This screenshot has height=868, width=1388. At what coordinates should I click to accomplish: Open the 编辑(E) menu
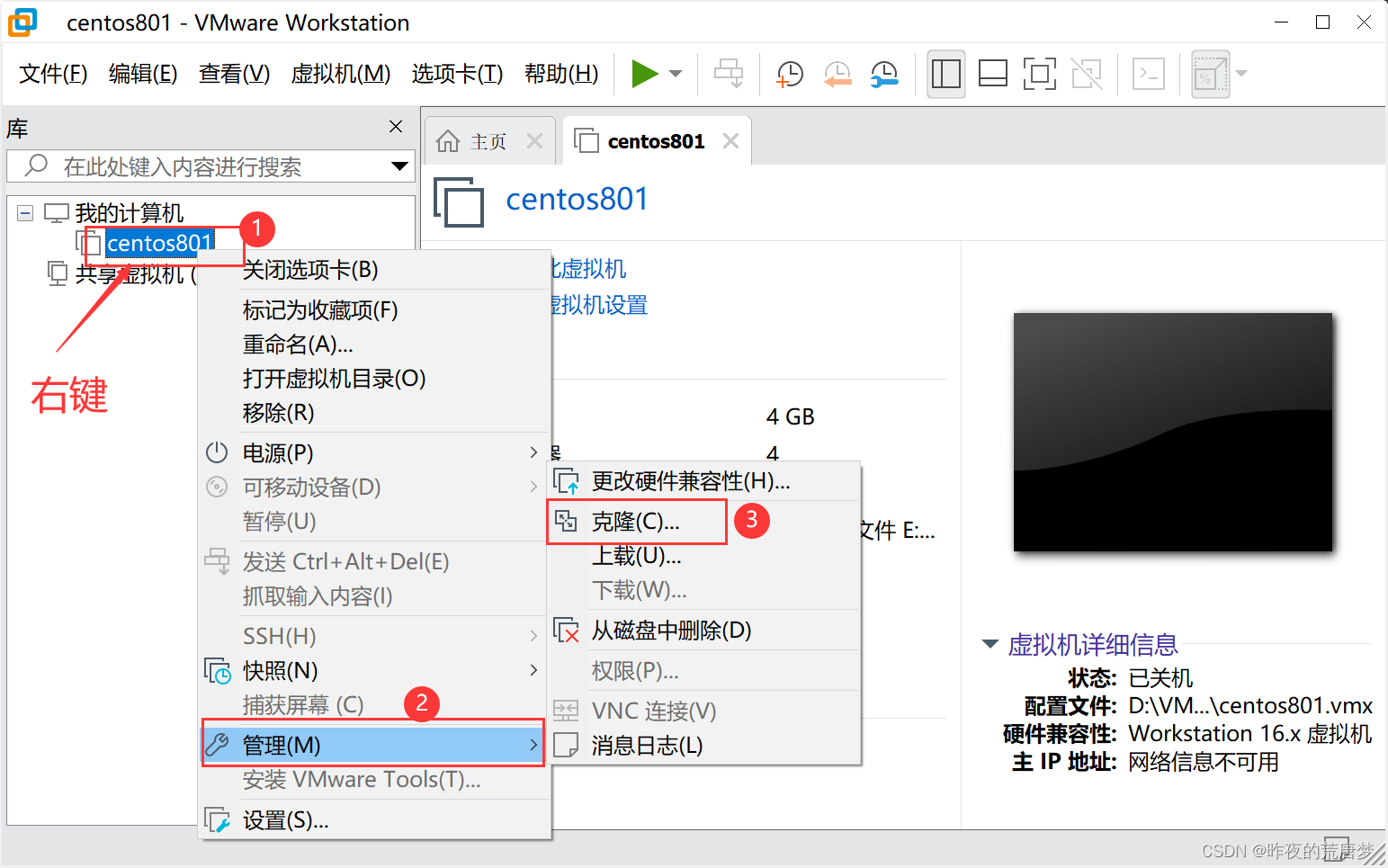(143, 74)
